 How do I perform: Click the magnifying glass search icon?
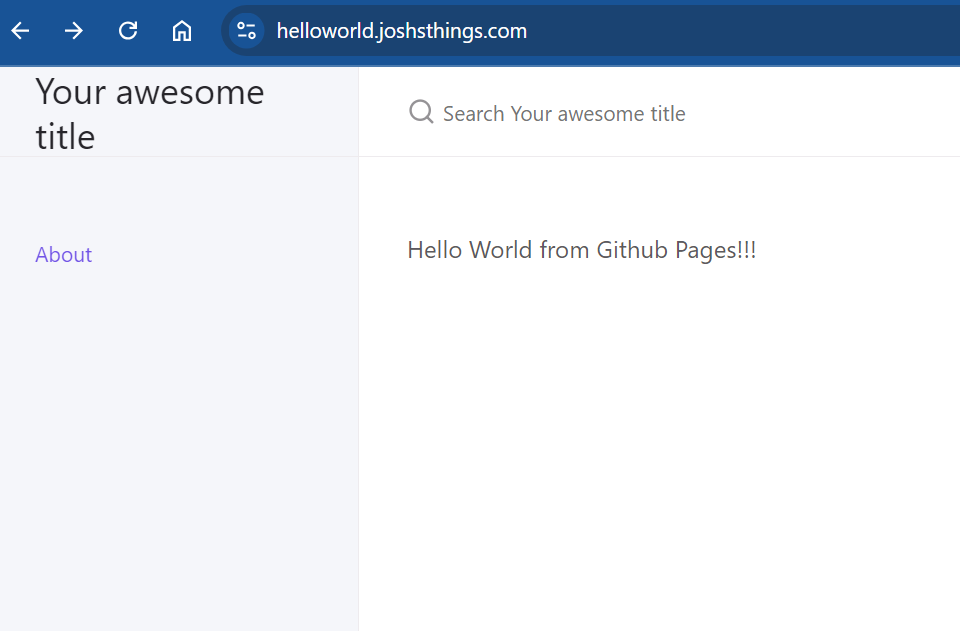(421, 112)
